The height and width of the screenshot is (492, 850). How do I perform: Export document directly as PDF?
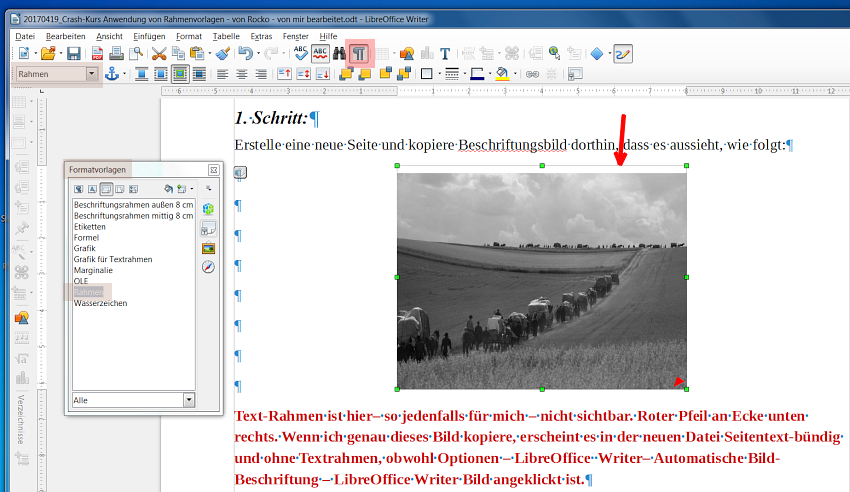[x=99, y=53]
